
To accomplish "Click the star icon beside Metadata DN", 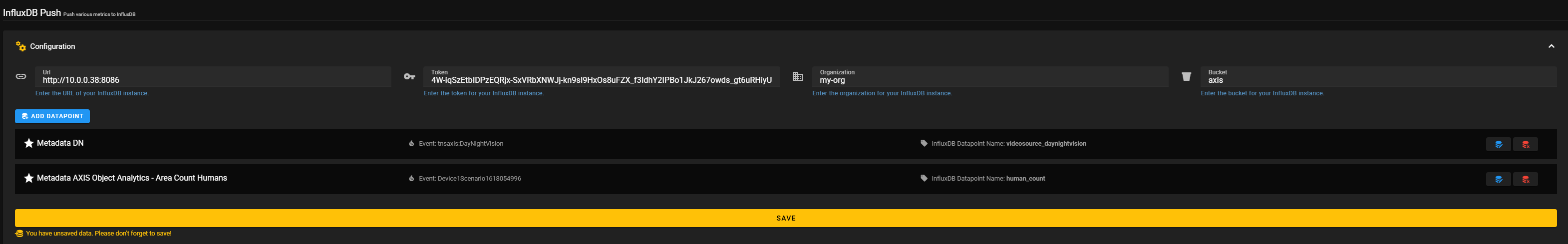I will pyautogui.click(x=28, y=143).
